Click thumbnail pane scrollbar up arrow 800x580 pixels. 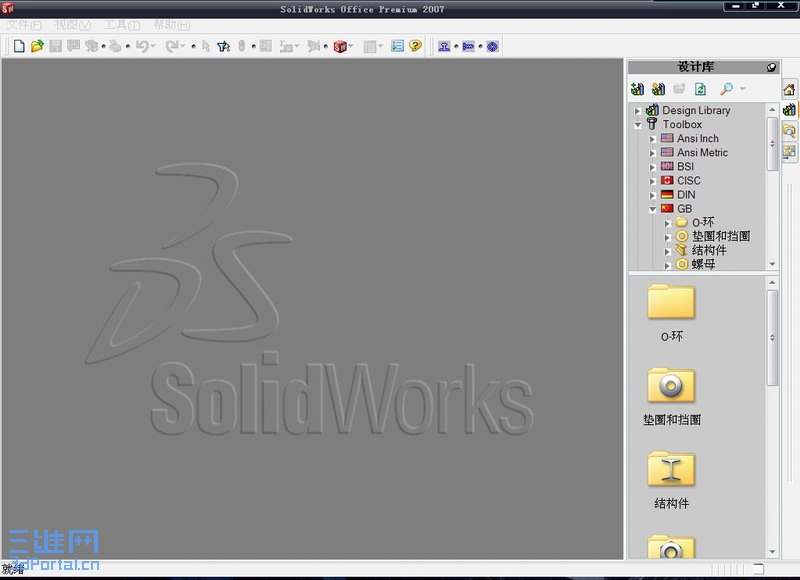(x=772, y=283)
